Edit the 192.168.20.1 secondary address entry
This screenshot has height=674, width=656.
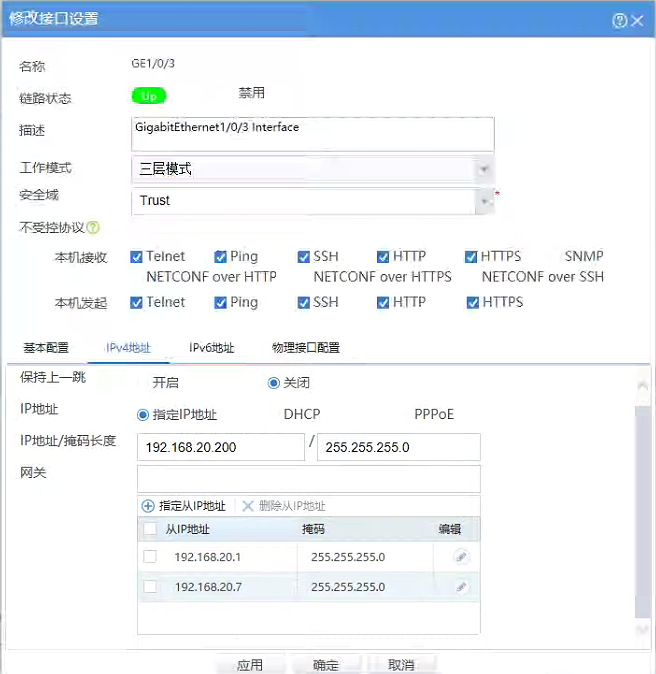461,557
